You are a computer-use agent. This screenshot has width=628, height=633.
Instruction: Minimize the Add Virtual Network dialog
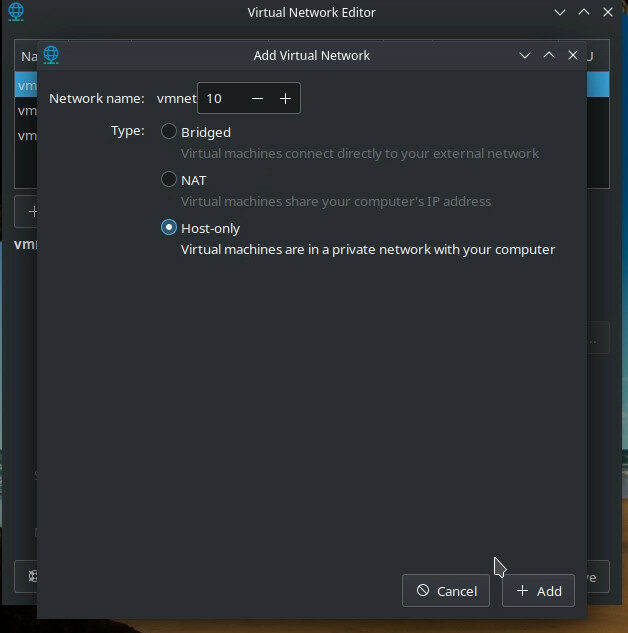pyautogui.click(x=525, y=55)
